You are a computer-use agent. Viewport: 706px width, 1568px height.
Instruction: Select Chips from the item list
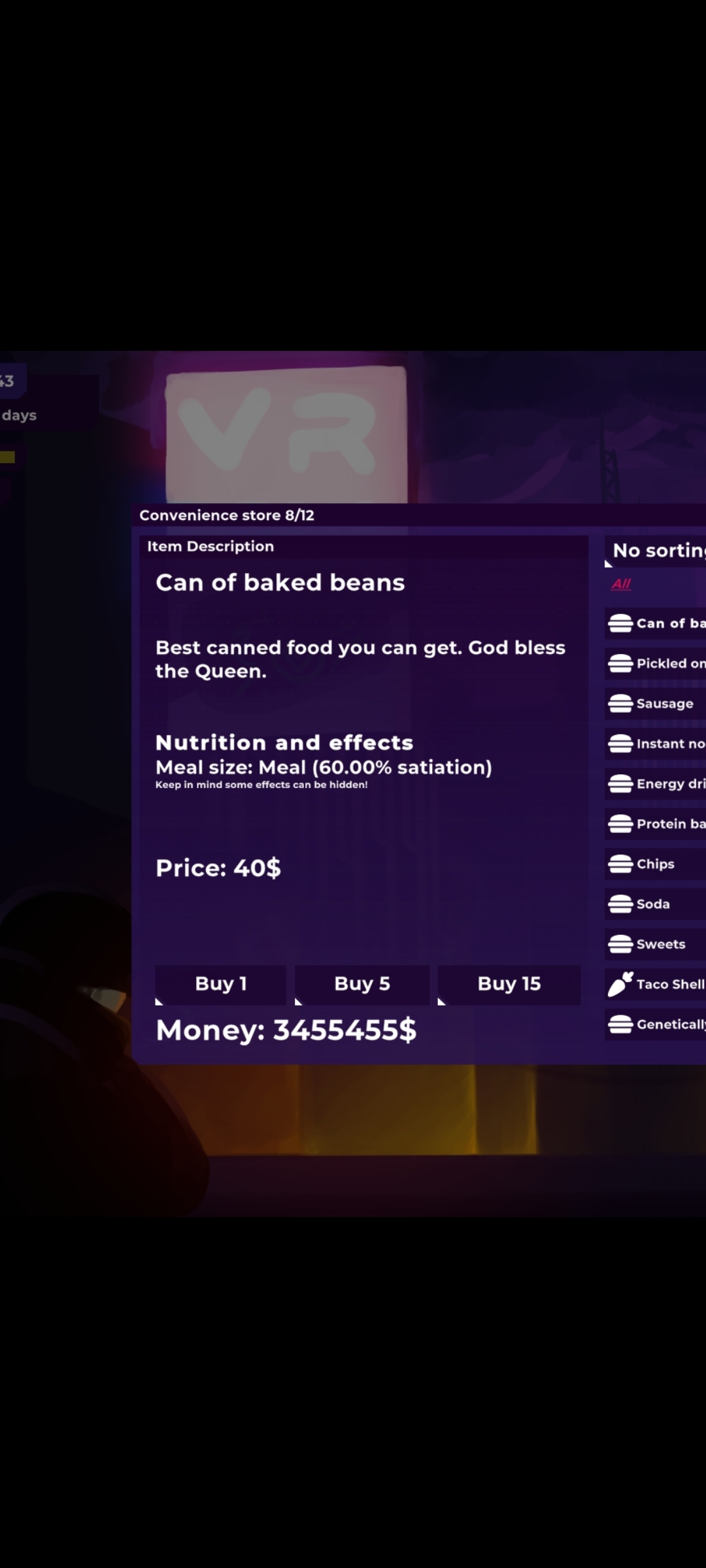(x=656, y=864)
